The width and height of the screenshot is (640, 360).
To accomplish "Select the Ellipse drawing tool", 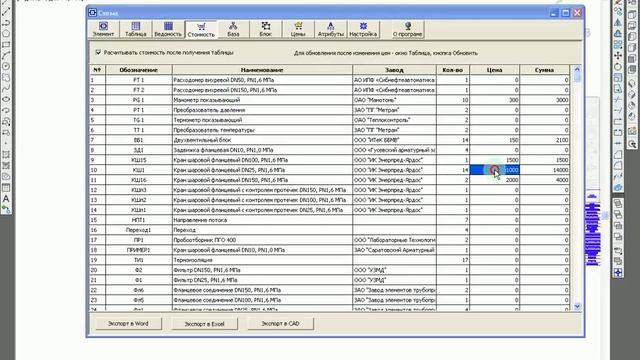I will pos(6,100).
